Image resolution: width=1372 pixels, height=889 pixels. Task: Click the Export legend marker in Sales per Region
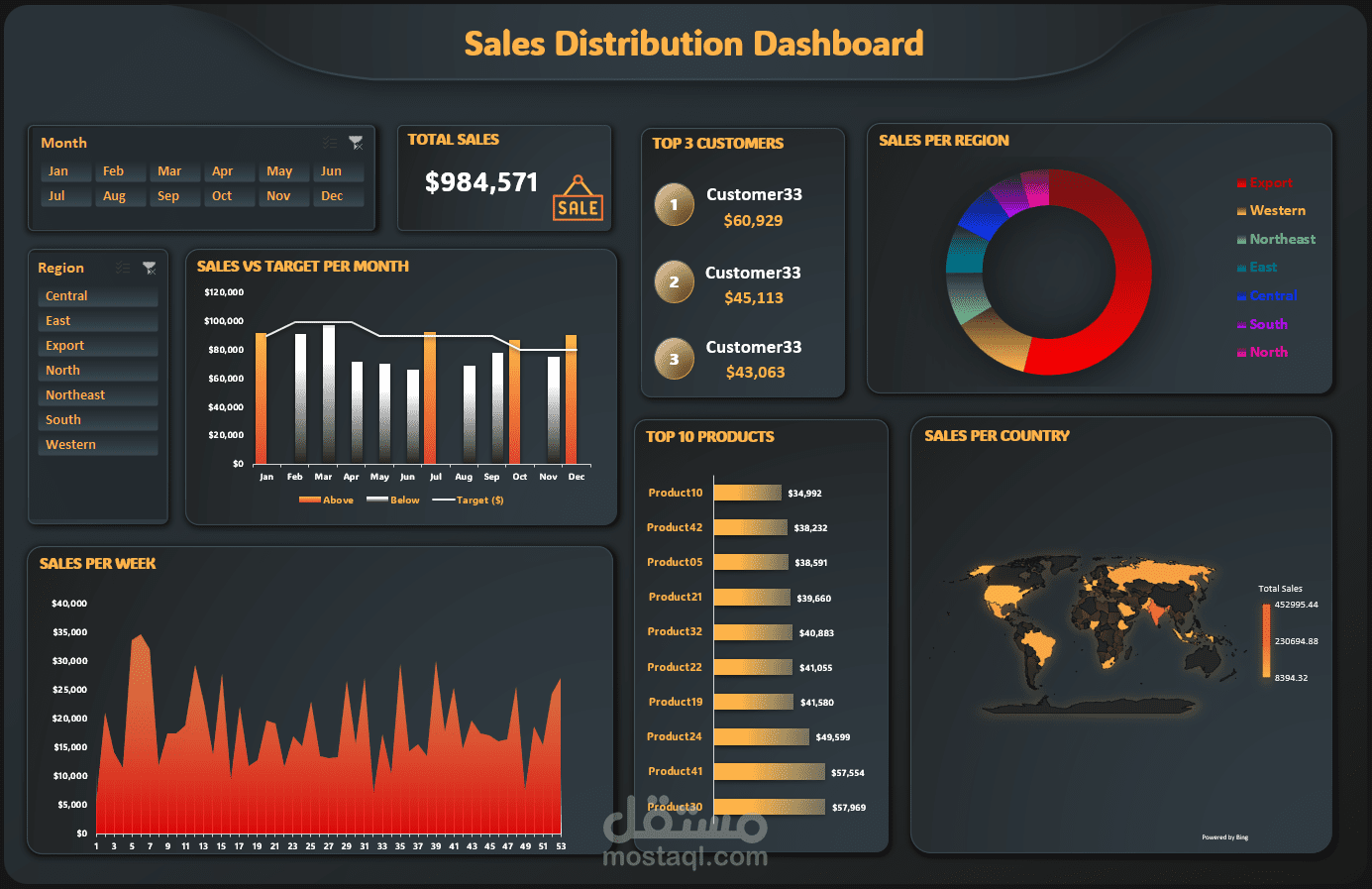pyautogui.click(x=1241, y=182)
